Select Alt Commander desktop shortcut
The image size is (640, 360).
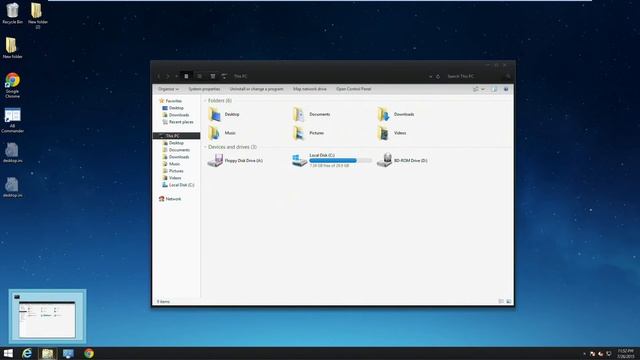click(x=12, y=120)
